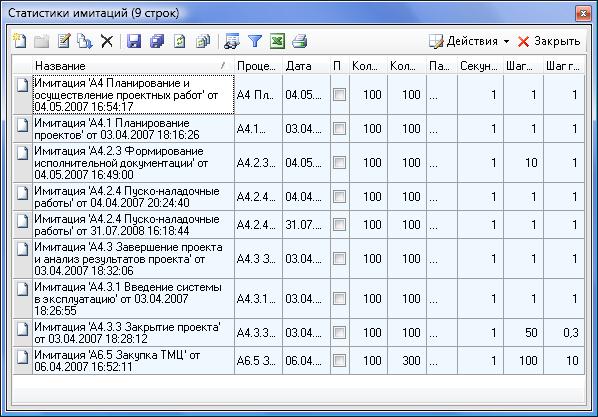Viewport: 598px width, 417px height.
Task: Click the Па... column header
Action: tap(441, 66)
